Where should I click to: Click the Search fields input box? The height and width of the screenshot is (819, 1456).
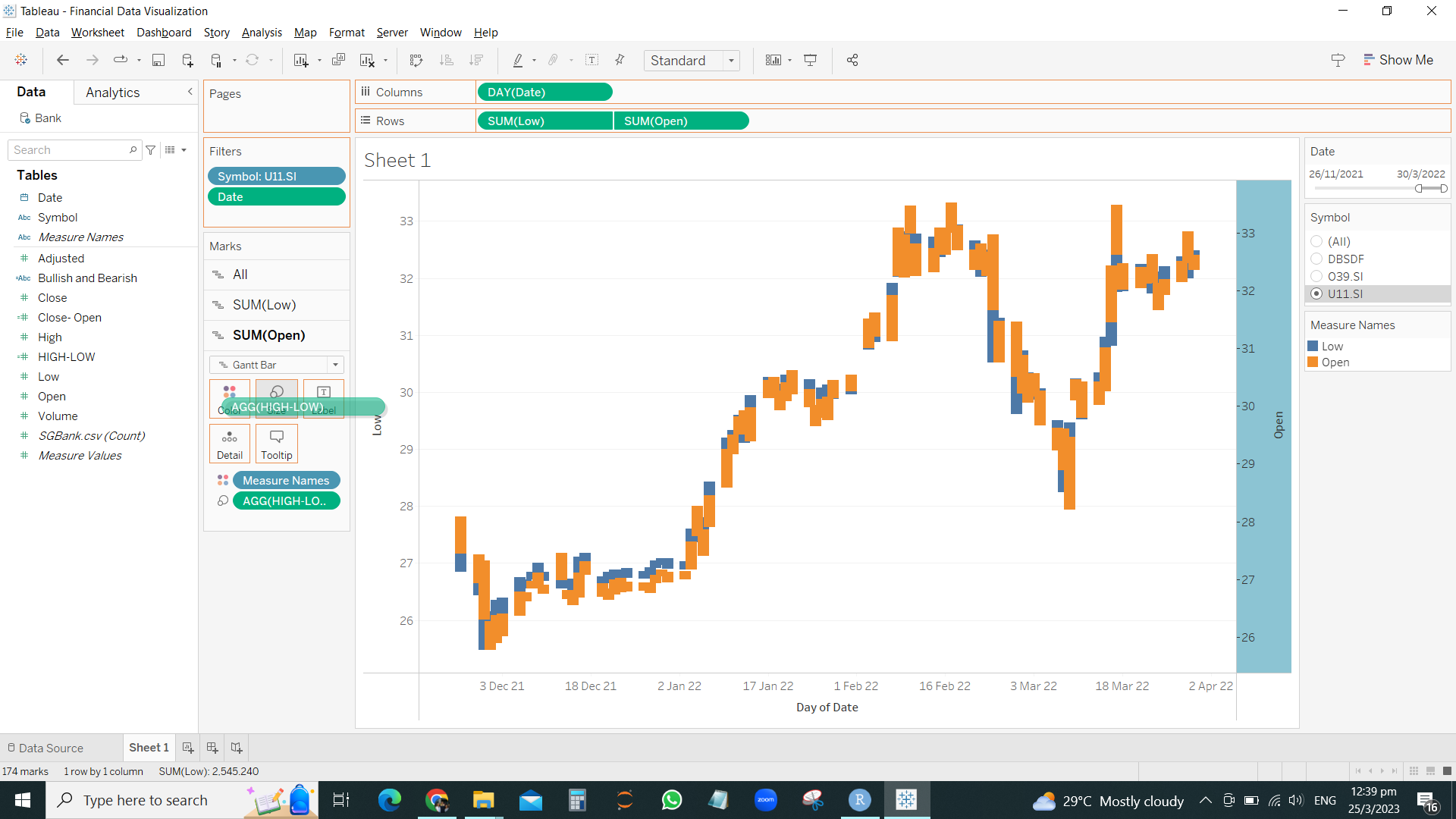point(70,150)
